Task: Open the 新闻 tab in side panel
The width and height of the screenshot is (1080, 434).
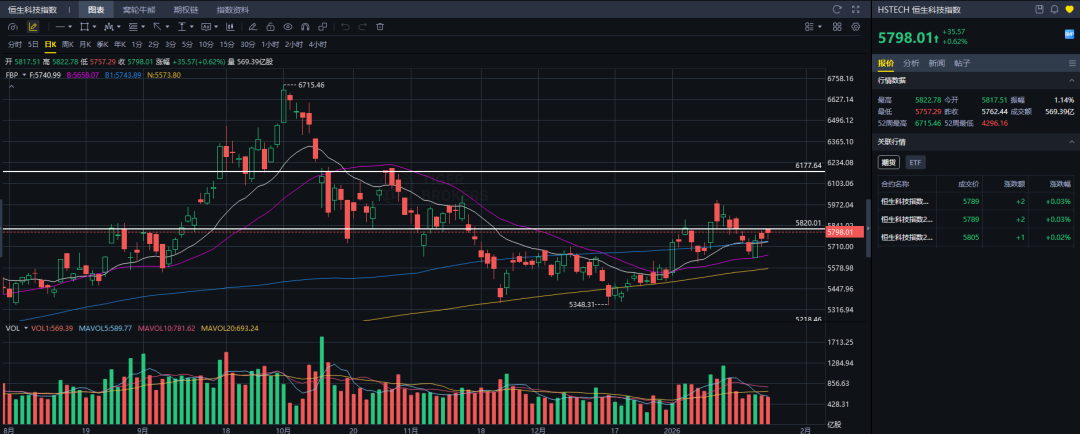Action: pos(937,63)
